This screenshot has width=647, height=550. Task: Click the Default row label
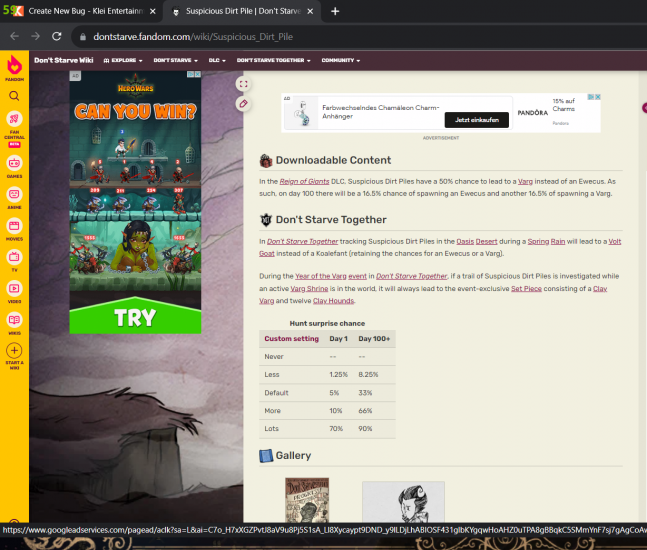point(276,393)
